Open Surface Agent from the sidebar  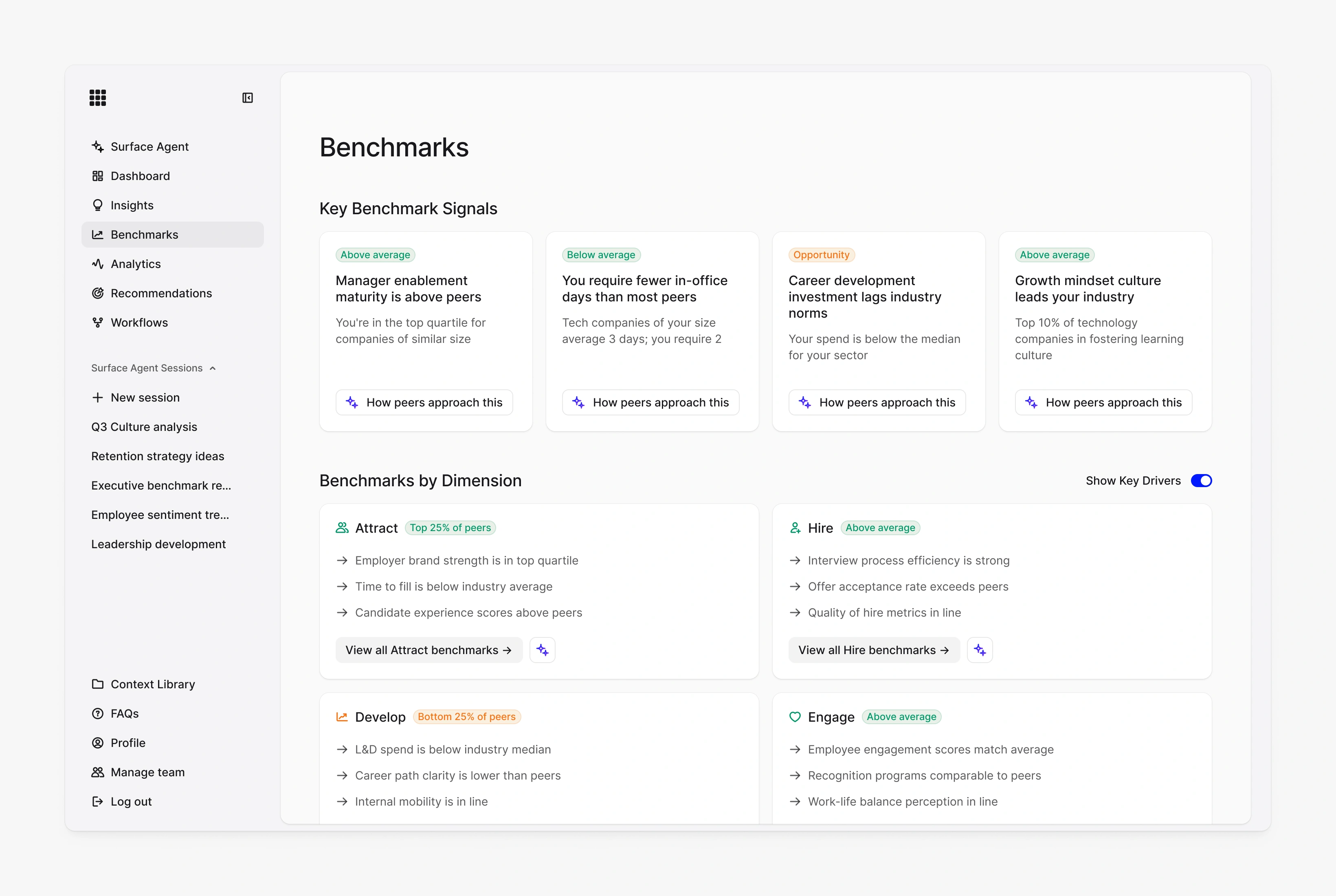[x=173, y=147]
